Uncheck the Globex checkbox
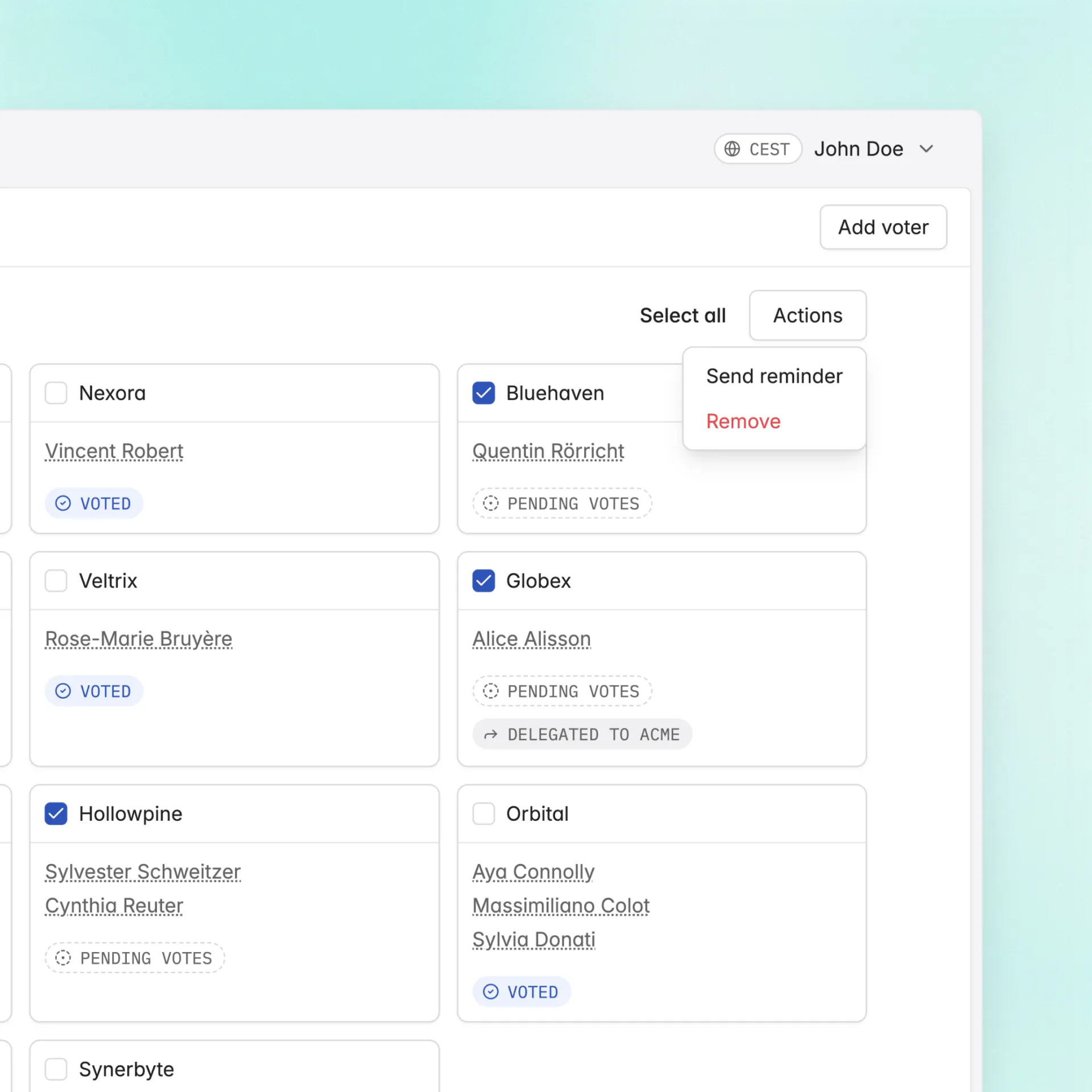Image resolution: width=1092 pixels, height=1092 pixels. pos(483,581)
